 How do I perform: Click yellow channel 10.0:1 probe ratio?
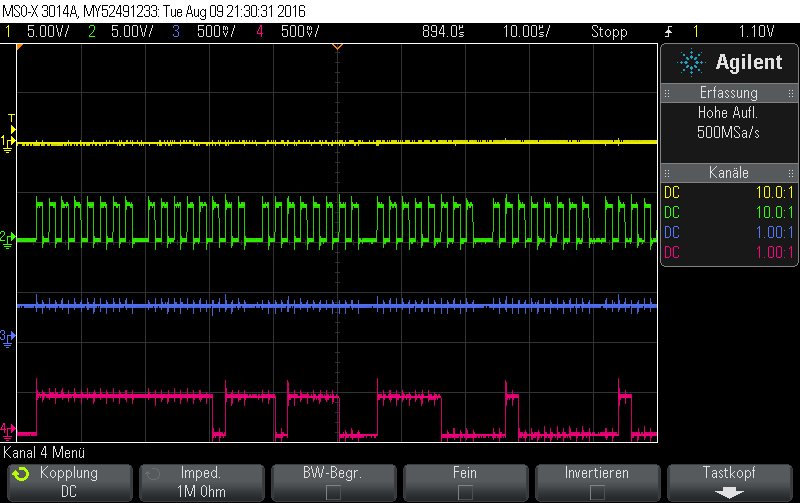pyautogui.click(x=775, y=192)
